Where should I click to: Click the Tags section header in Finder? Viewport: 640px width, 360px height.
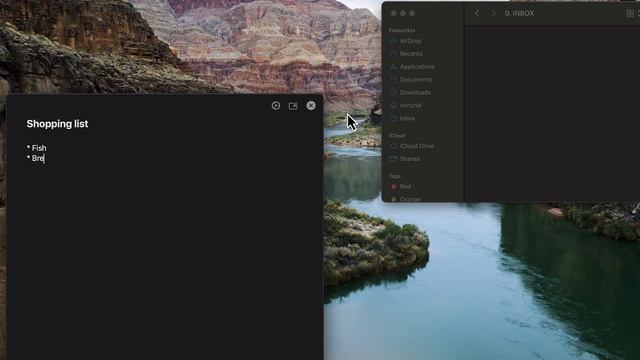point(394,176)
